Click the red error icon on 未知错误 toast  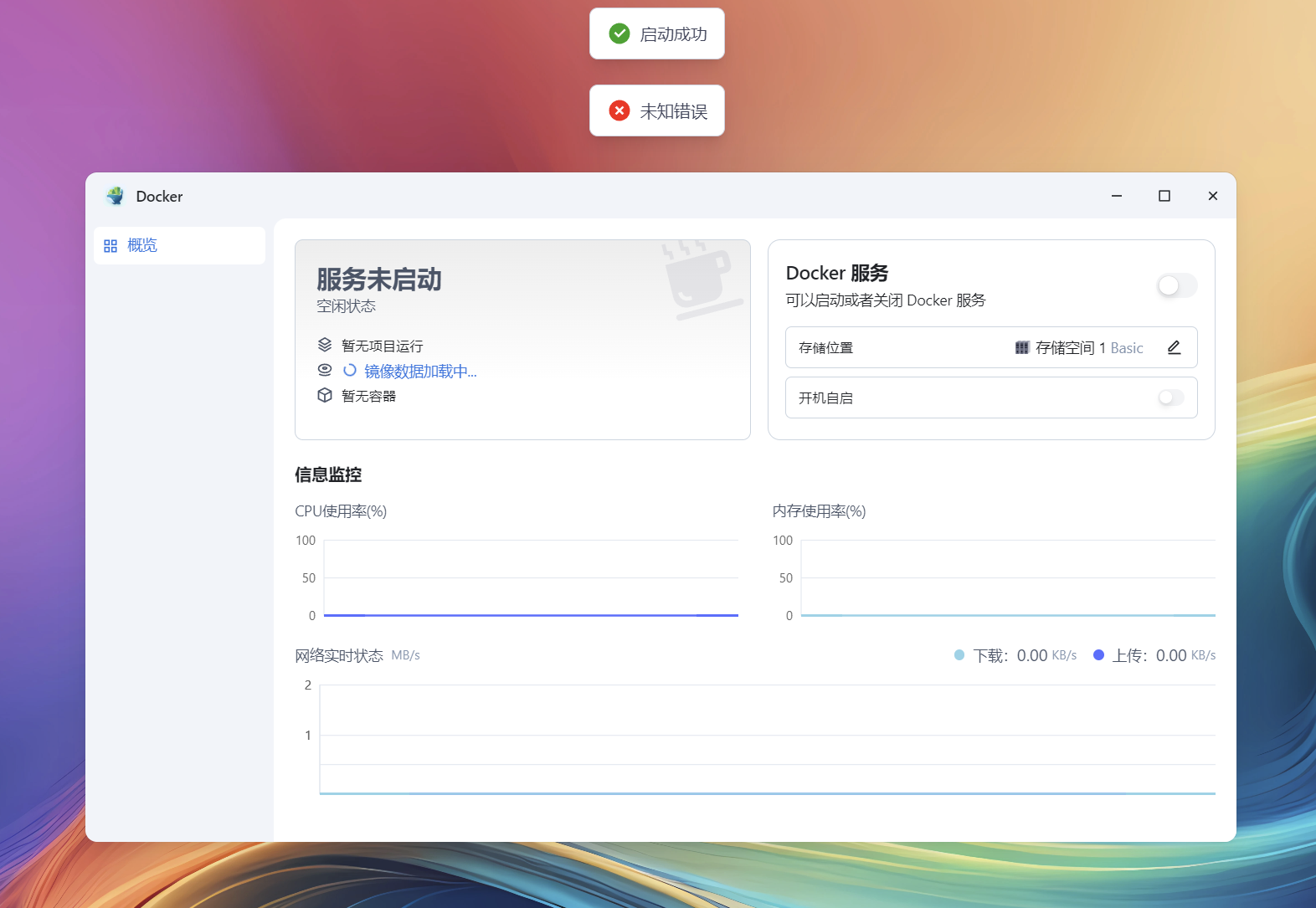tap(619, 110)
